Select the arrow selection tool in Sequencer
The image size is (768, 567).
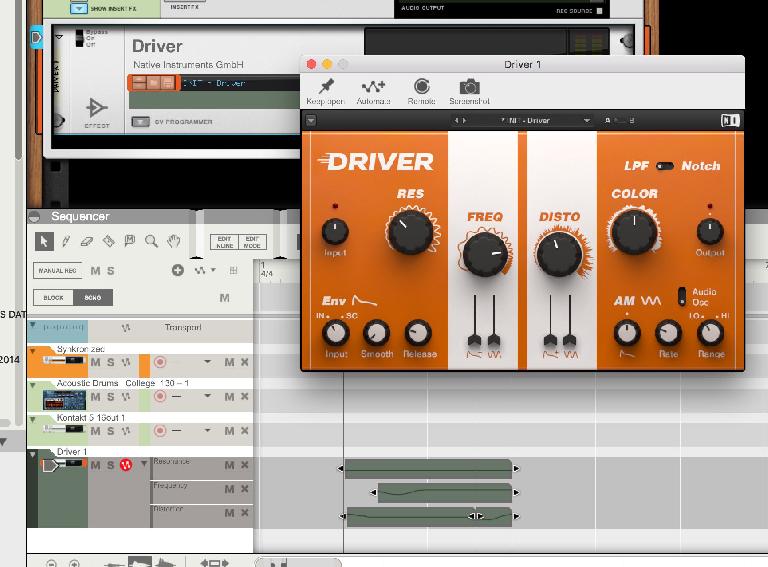coord(44,241)
